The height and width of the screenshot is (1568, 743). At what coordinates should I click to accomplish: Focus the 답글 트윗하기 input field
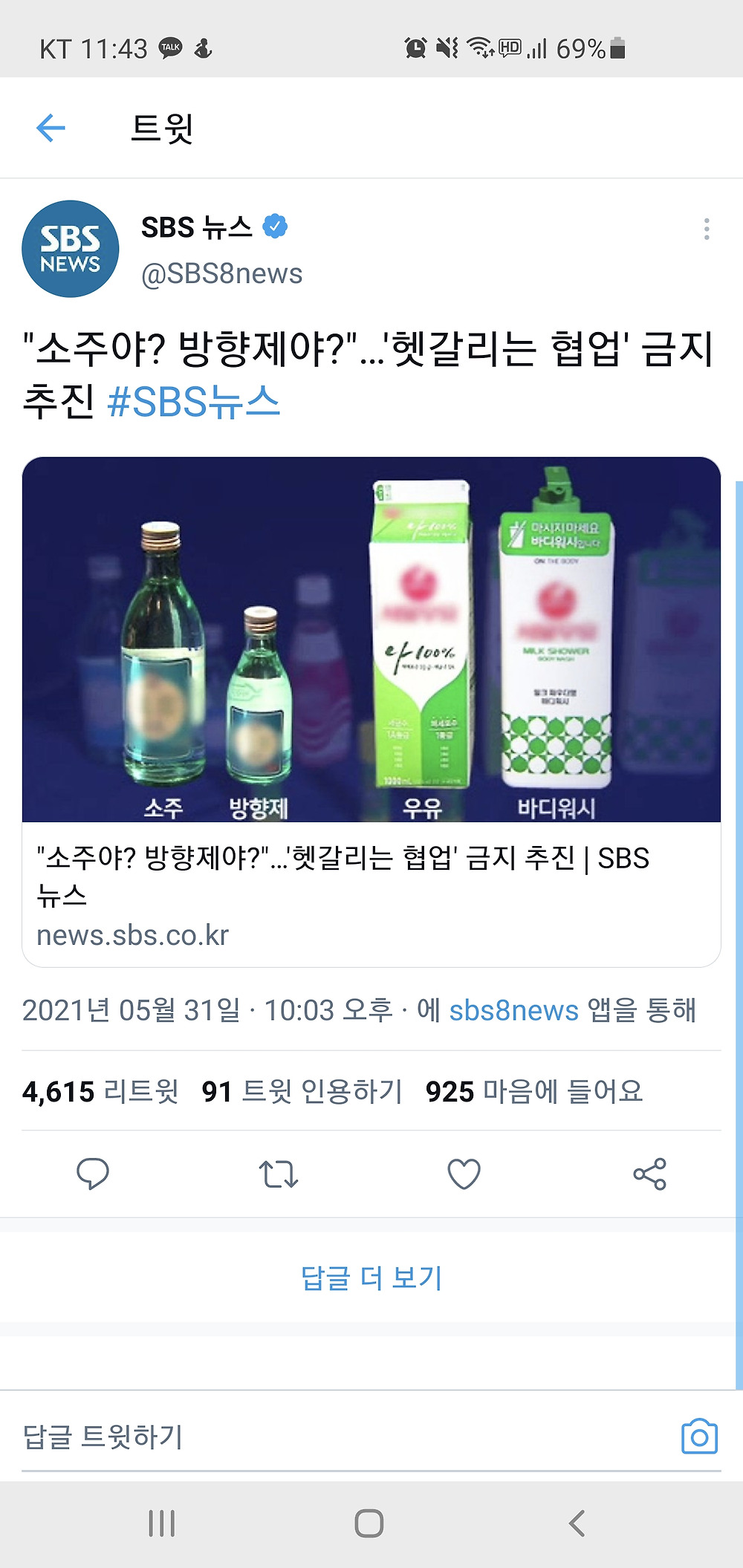[x=349, y=1436]
